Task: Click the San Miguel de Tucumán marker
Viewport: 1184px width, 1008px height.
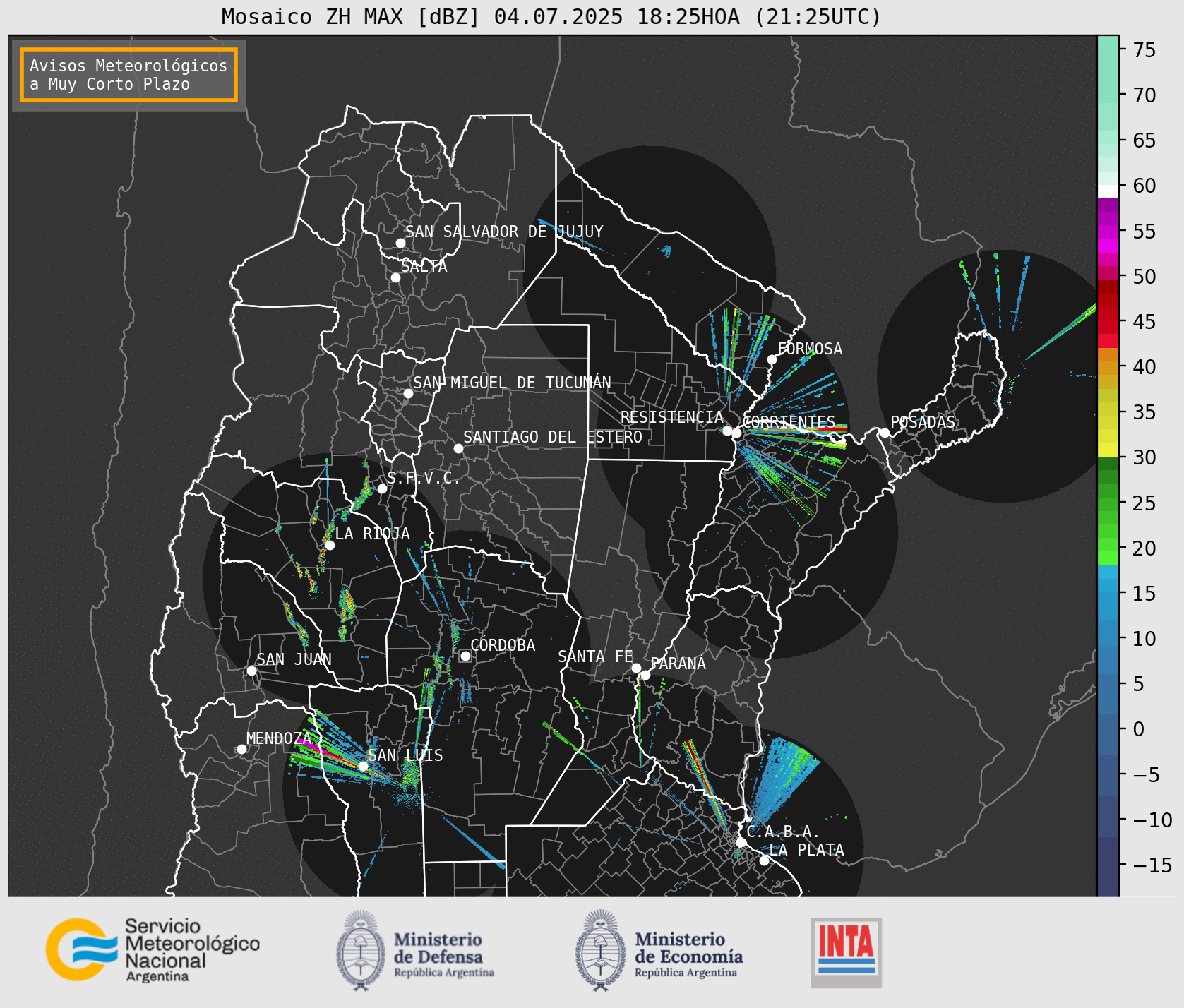Action: [x=408, y=393]
